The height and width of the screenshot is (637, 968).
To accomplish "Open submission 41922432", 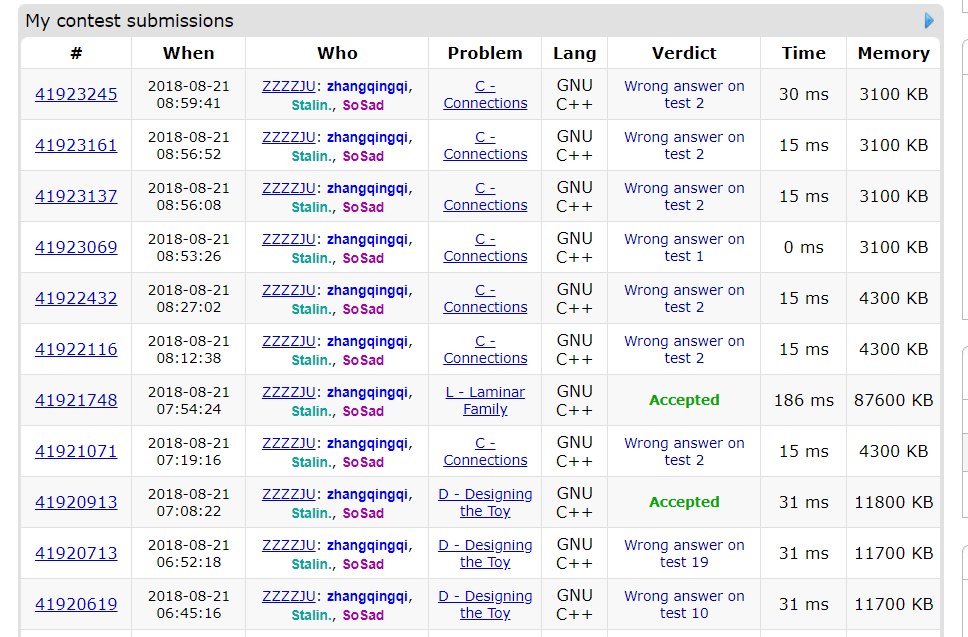I will 76,298.
